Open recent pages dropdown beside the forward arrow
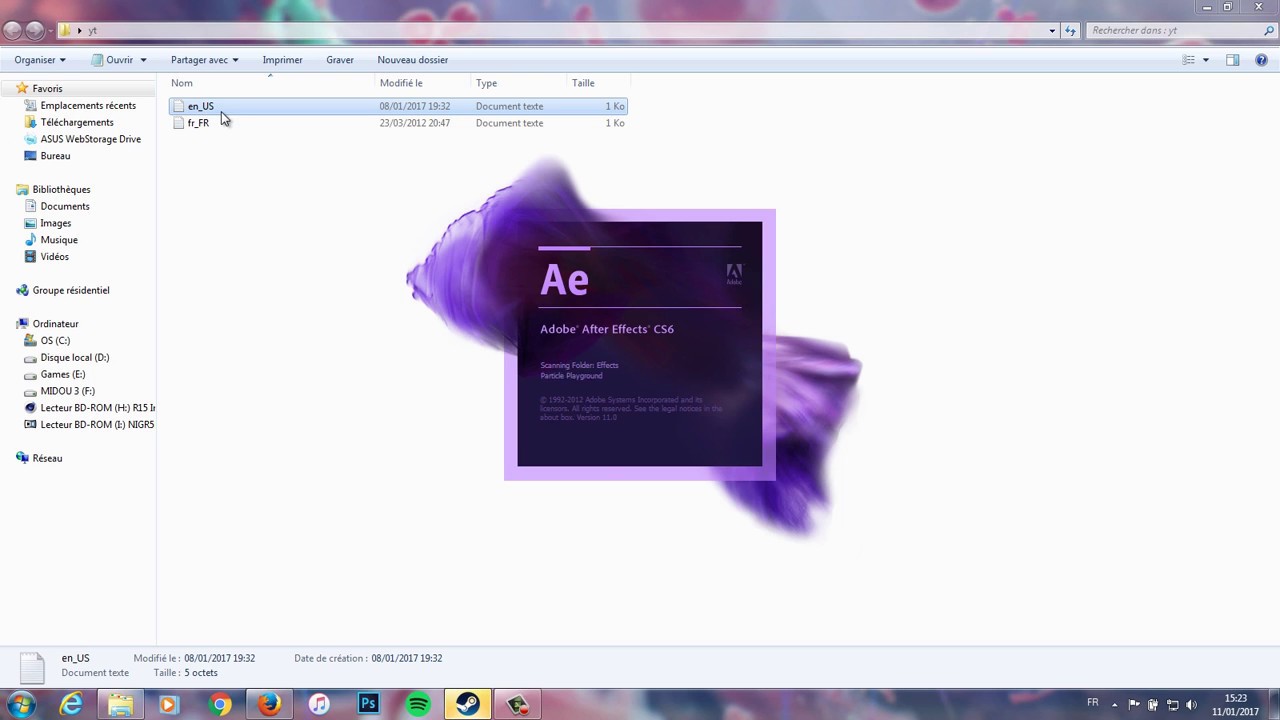This screenshot has height=720, width=1280. click(x=51, y=31)
